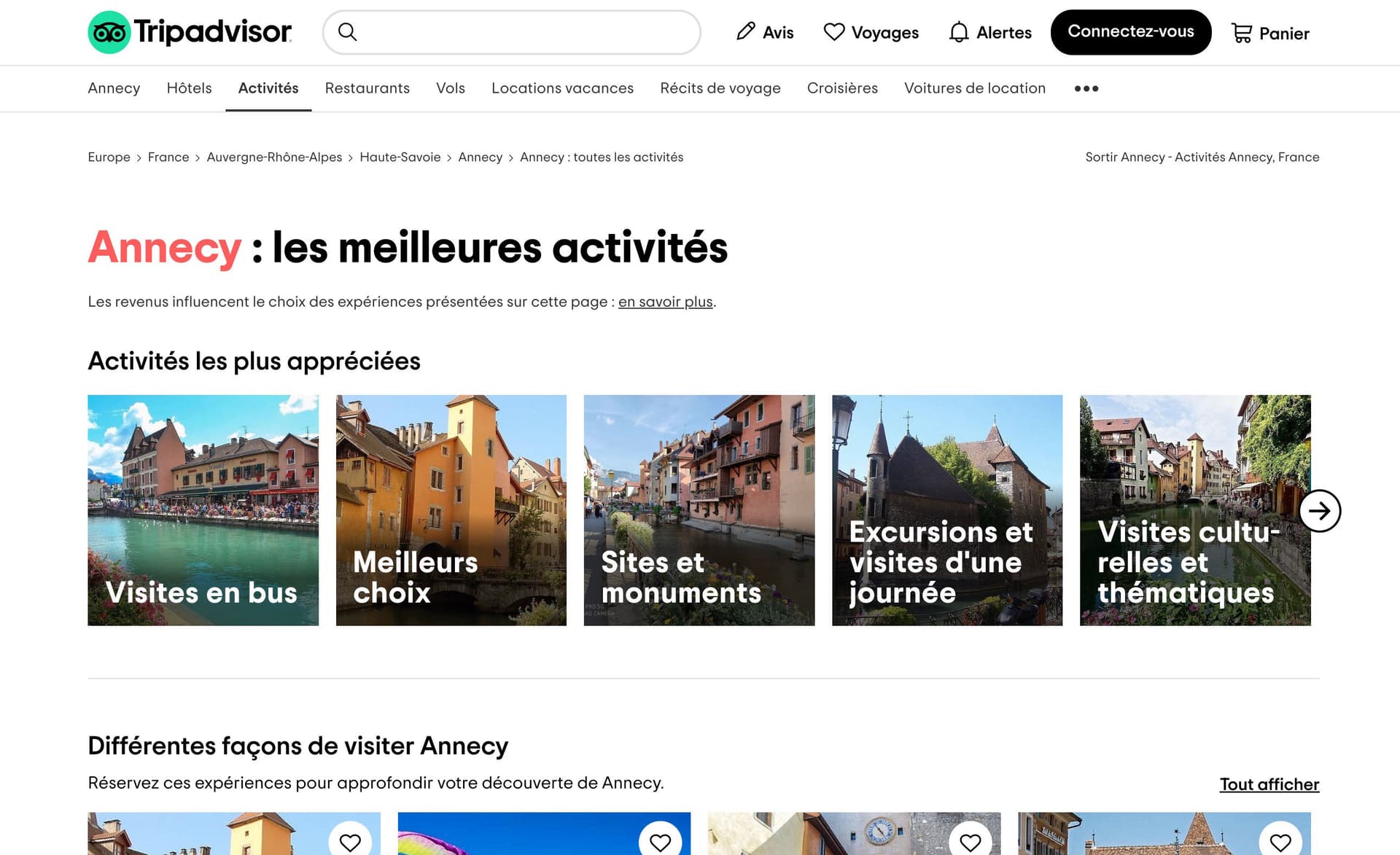Open the 'Visites en bus' category tile
Screen dimensions: 1400x855
[203, 510]
